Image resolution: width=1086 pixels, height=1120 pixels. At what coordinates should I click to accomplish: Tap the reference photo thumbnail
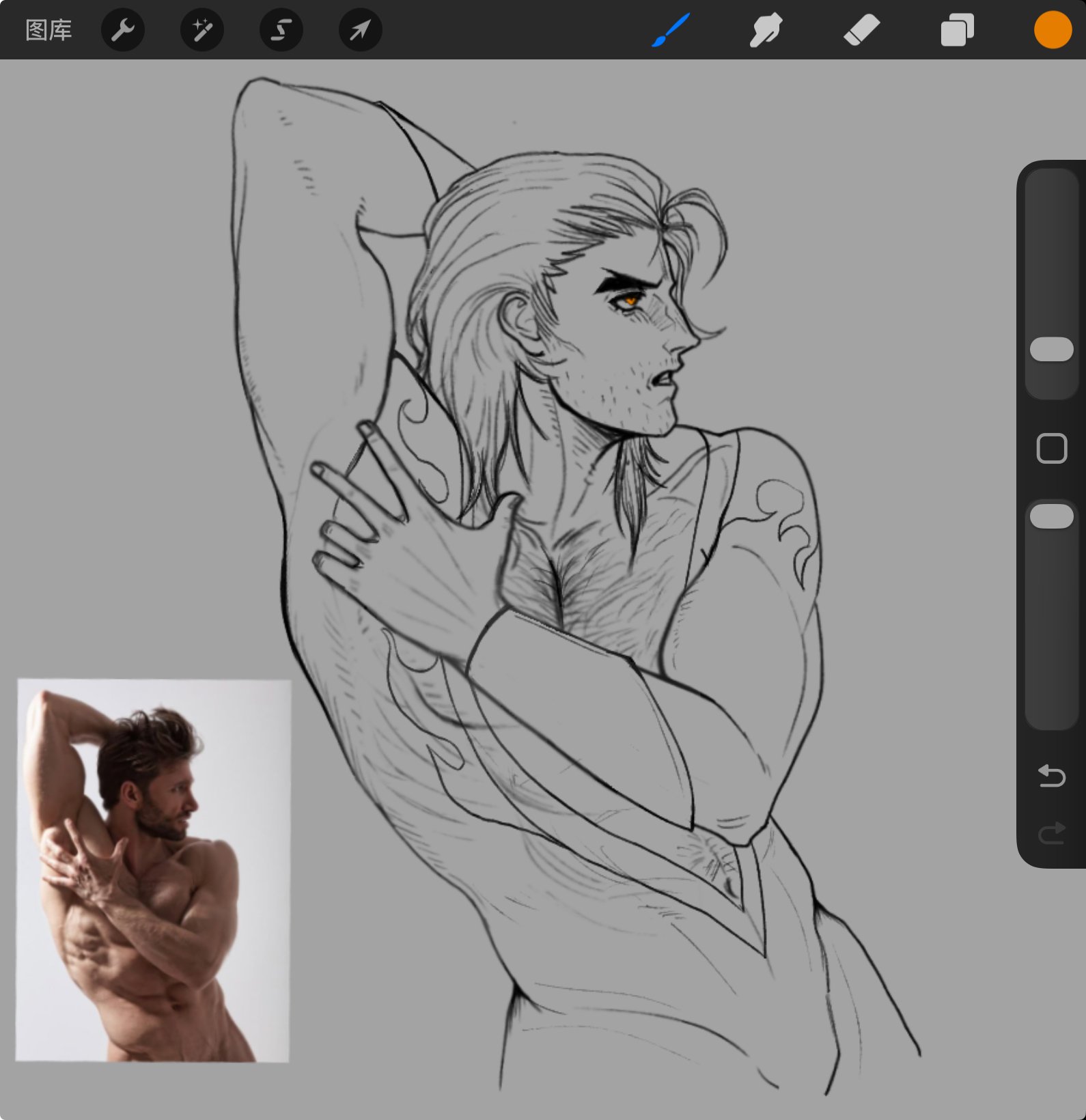153,870
